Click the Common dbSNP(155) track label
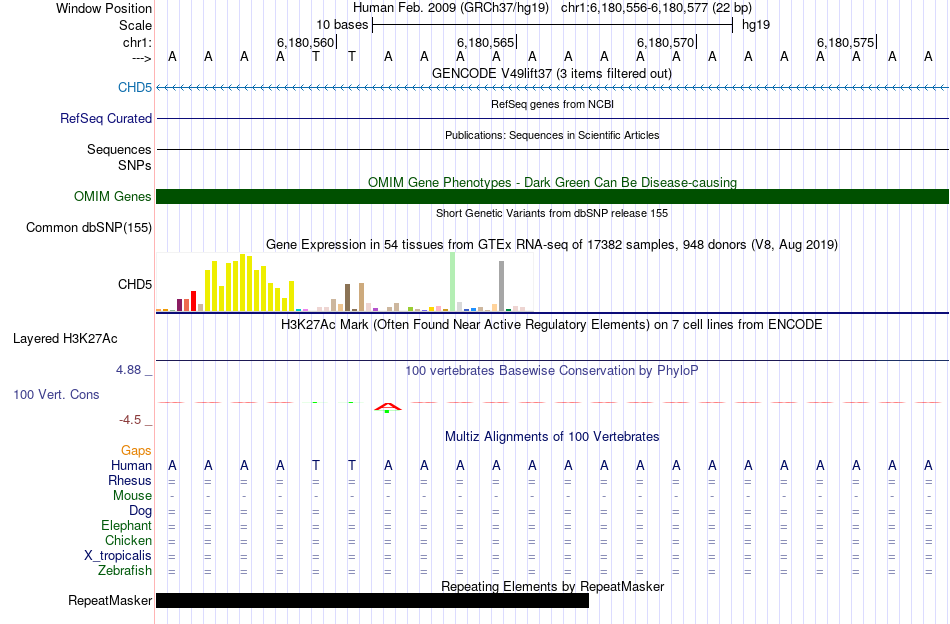Image resolution: width=950 pixels, height=624 pixels. point(88,227)
